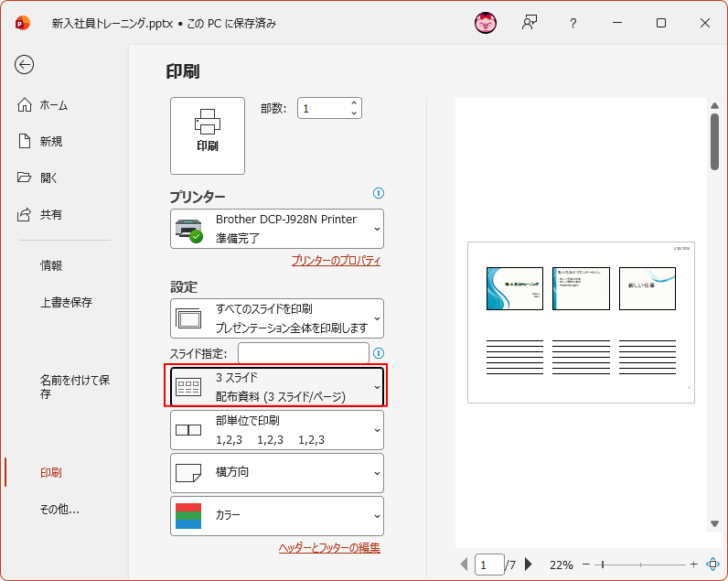Click the back arrow icon
Viewport: 728px width, 581px height.
(x=24, y=64)
